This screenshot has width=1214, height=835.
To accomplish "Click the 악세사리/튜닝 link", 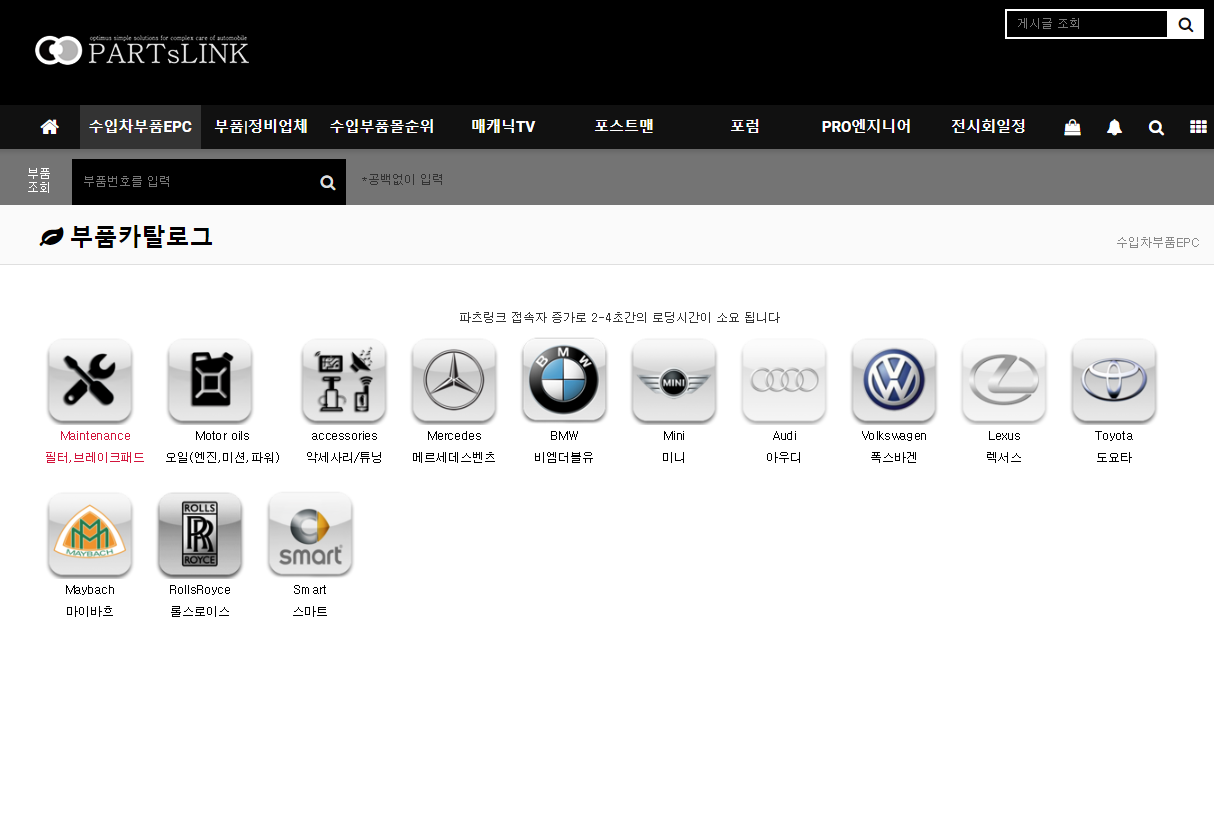I will point(344,457).
